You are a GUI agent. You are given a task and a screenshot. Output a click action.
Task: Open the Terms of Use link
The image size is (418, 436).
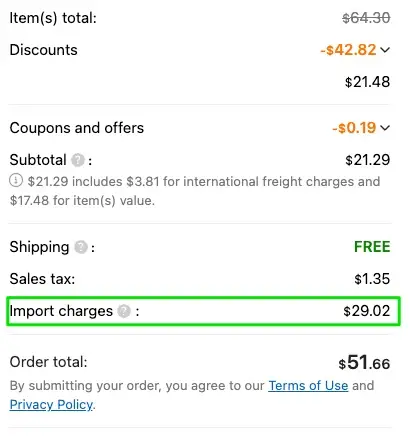pyautogui.click(x=308, y=386)
